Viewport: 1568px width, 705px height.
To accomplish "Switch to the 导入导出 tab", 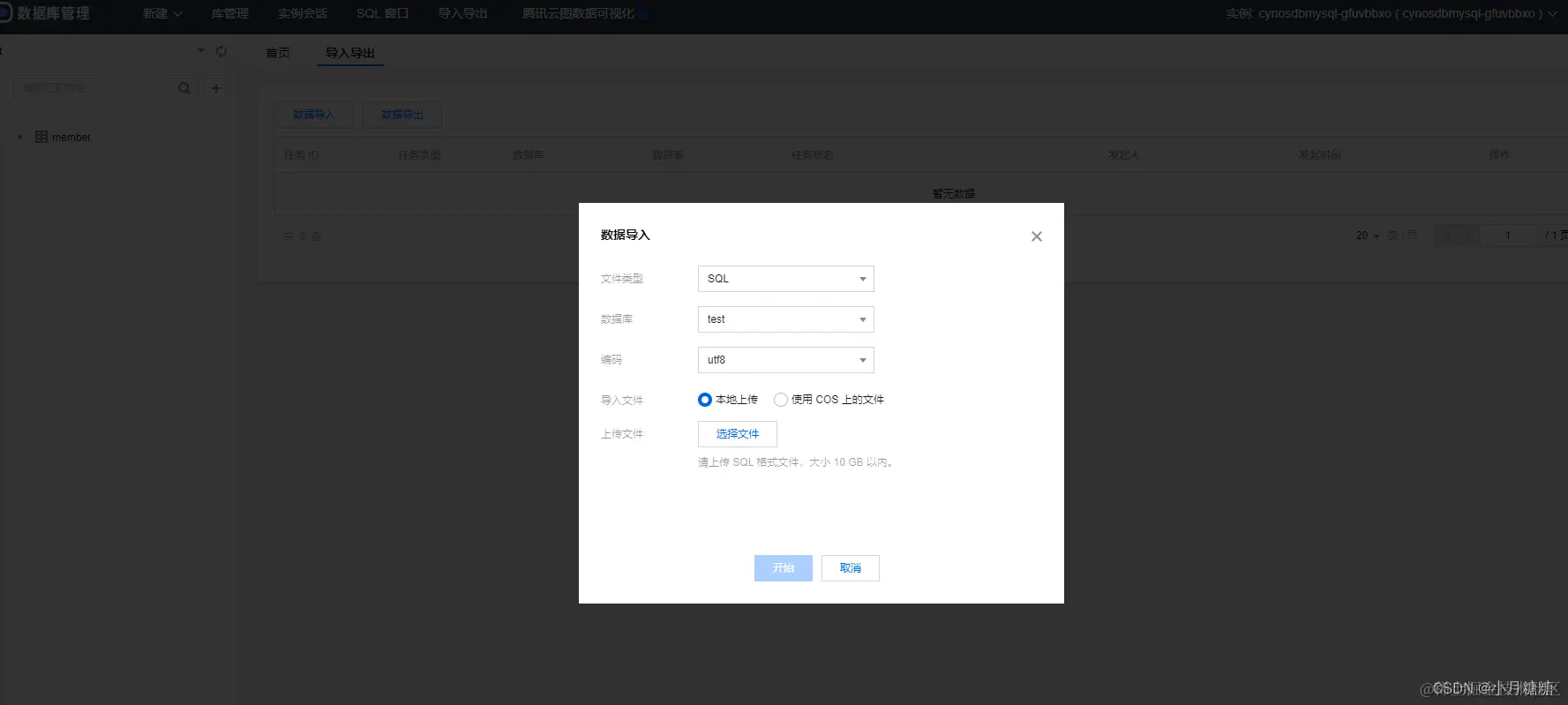I will tap(350, 53).
